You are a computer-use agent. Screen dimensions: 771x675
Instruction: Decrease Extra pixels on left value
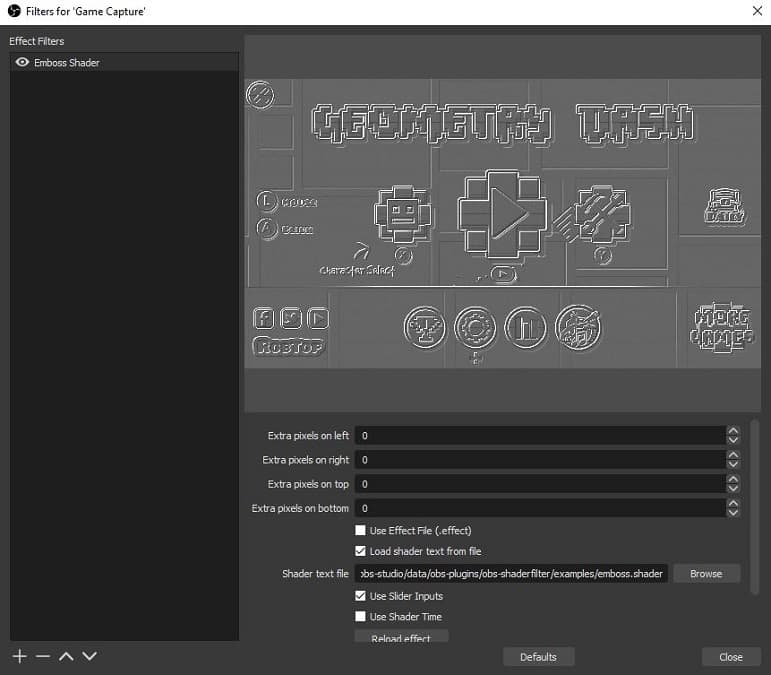tap(733, 440)
